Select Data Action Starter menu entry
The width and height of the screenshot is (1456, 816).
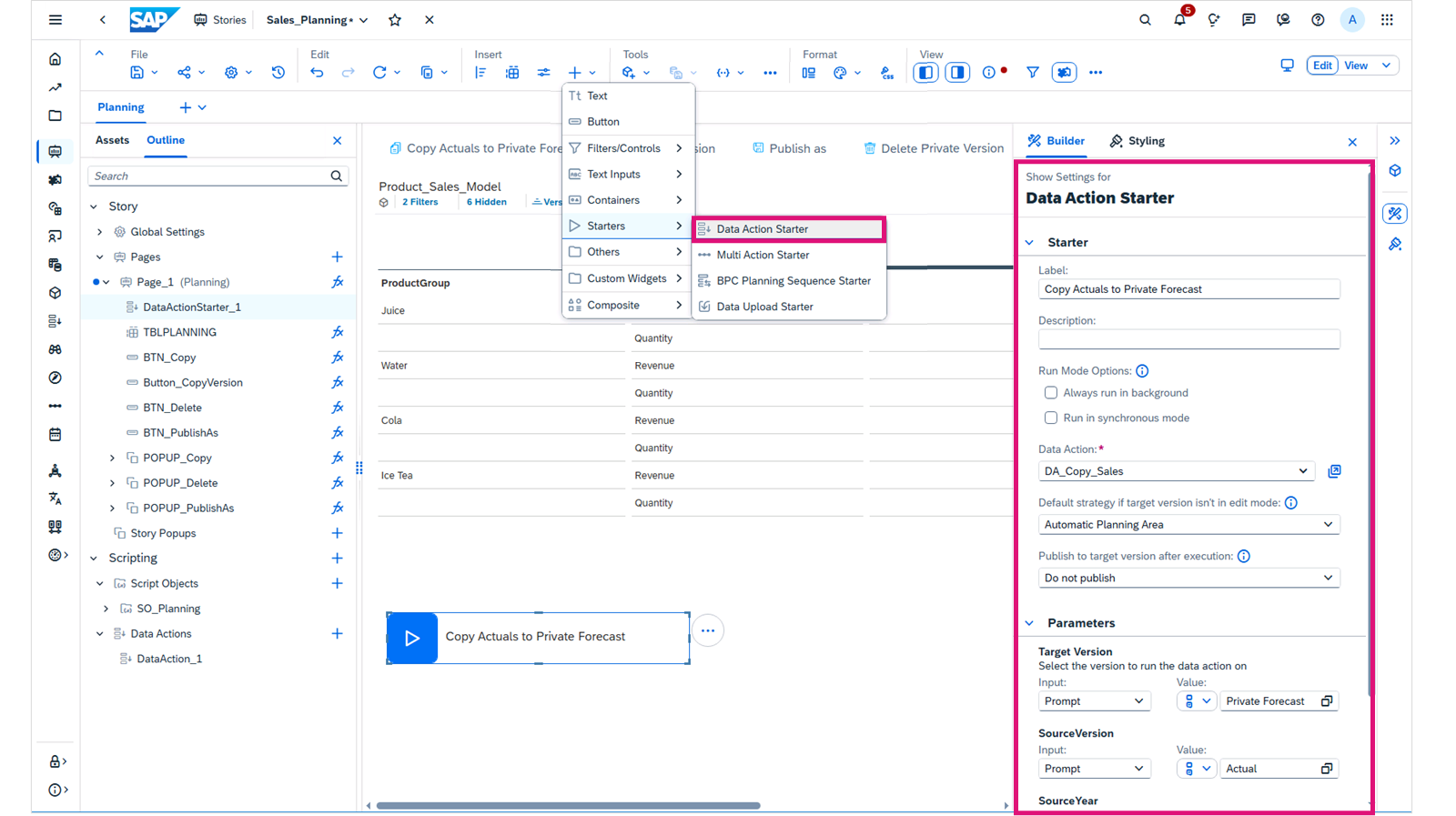pos(788,229)
